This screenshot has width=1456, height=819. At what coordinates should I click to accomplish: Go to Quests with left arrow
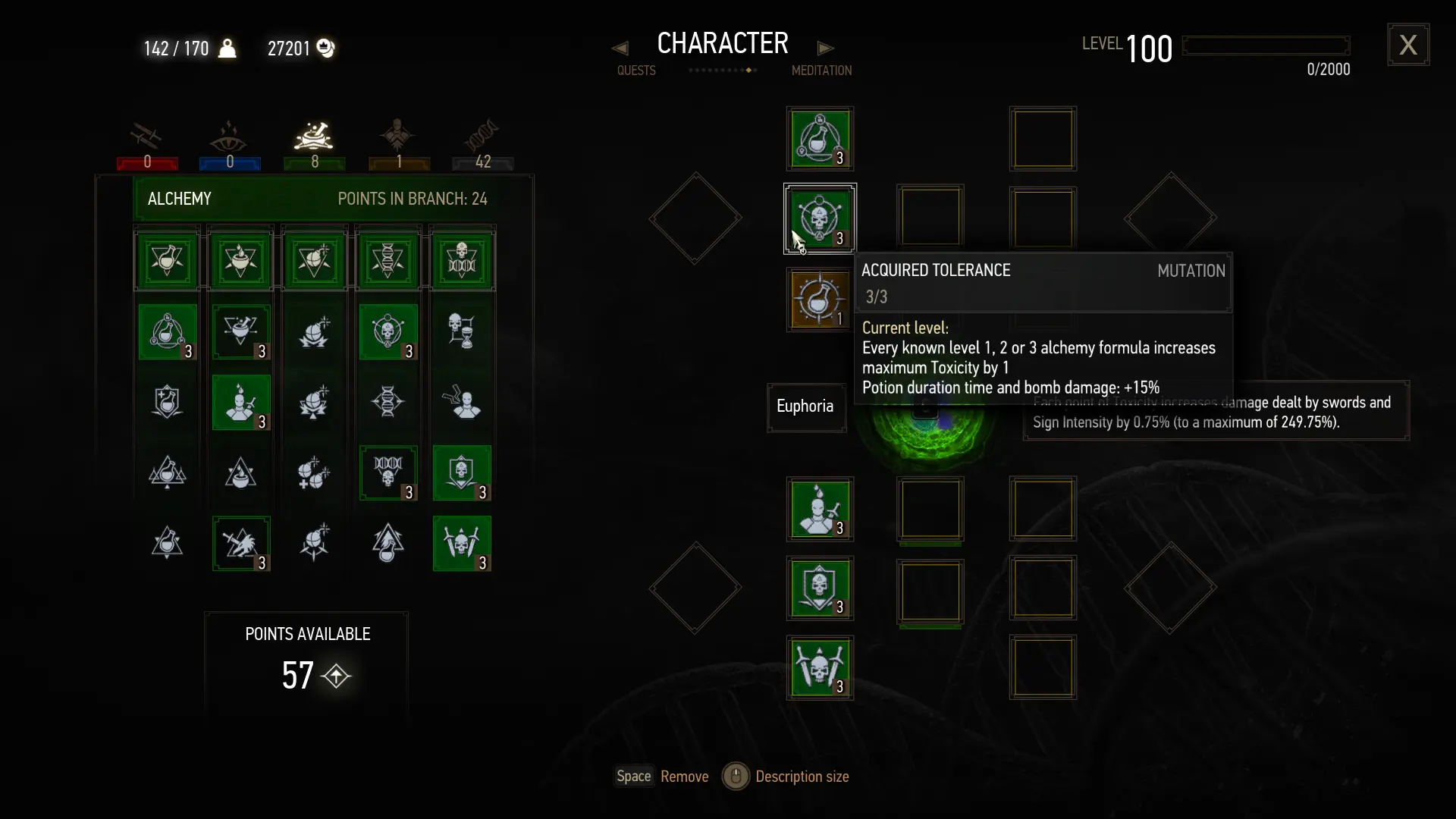pyautogui.click(x=620, y=49)
